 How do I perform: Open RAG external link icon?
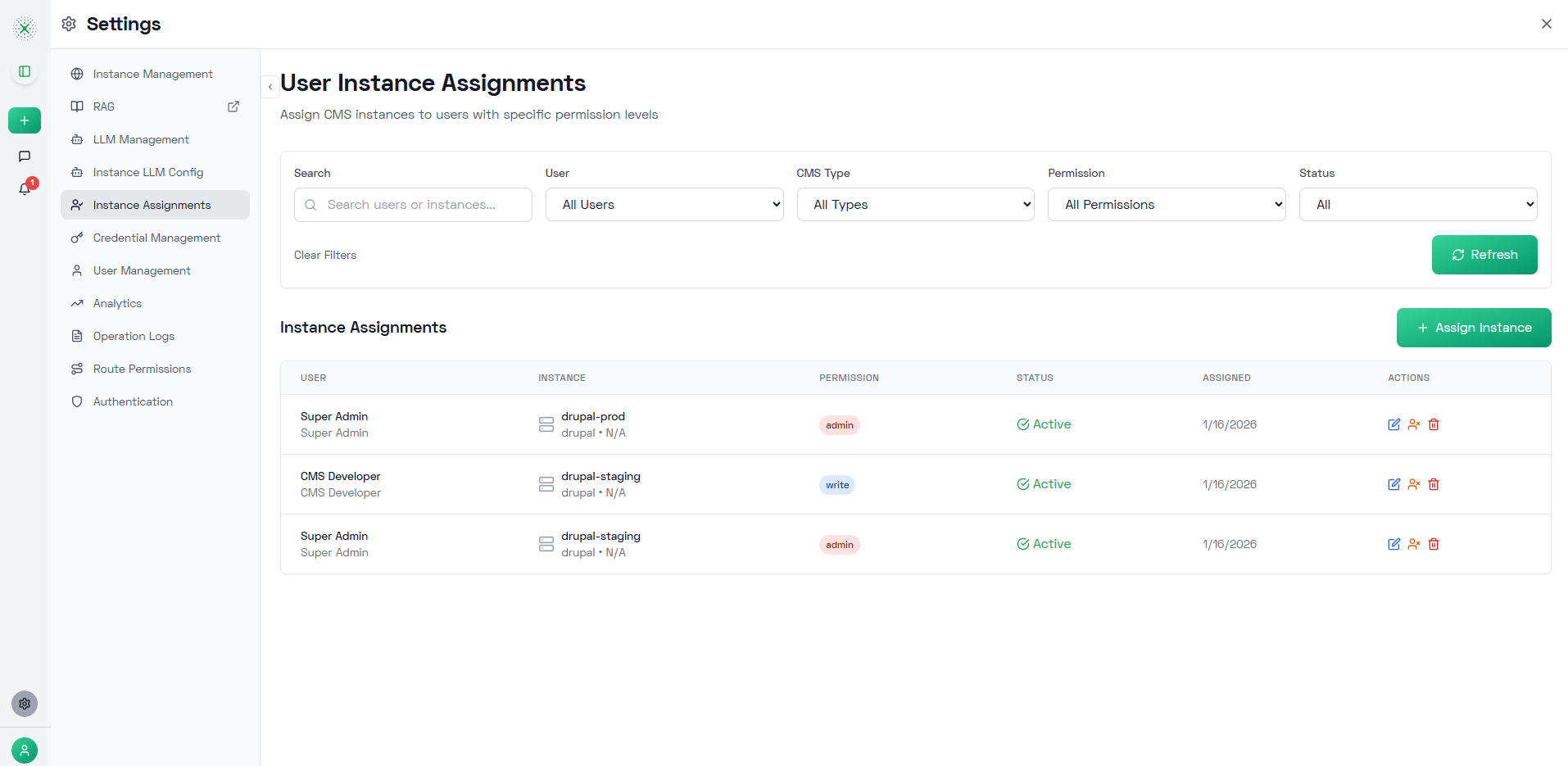tap(233, 107)
